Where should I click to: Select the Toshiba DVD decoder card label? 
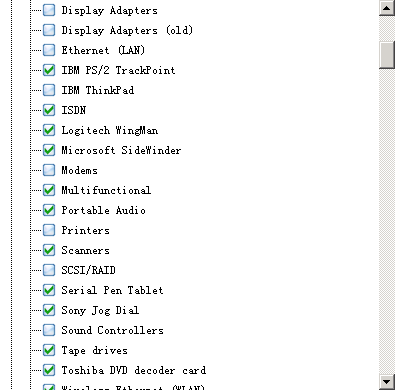134,370
